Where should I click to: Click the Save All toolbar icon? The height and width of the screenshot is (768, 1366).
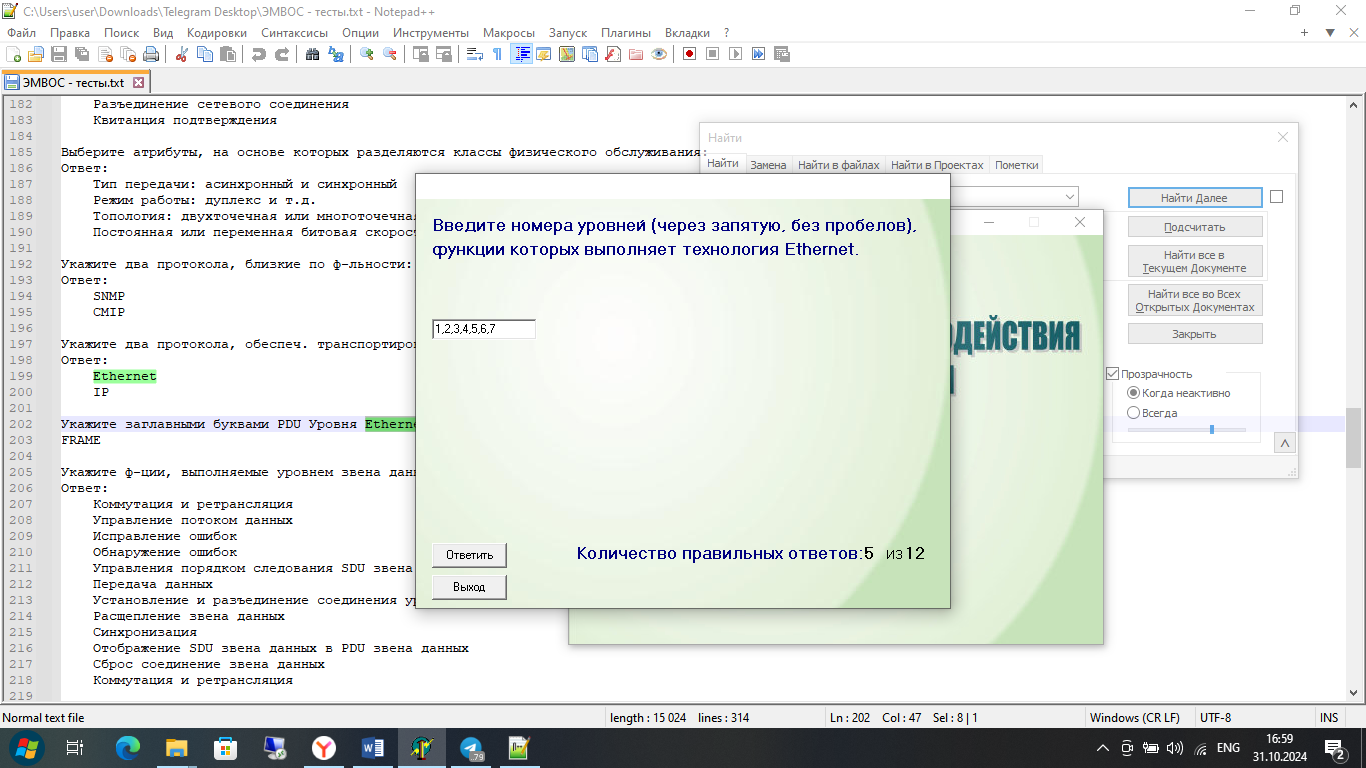82,54
